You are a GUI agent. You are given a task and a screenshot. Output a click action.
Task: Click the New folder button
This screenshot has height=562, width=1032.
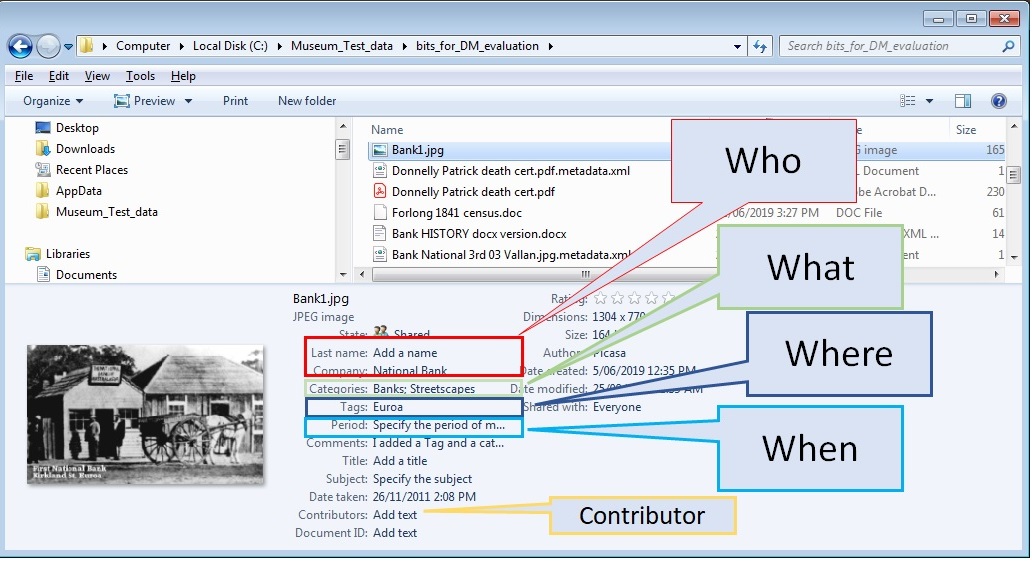pyautogui.click(x=307, y=101)
